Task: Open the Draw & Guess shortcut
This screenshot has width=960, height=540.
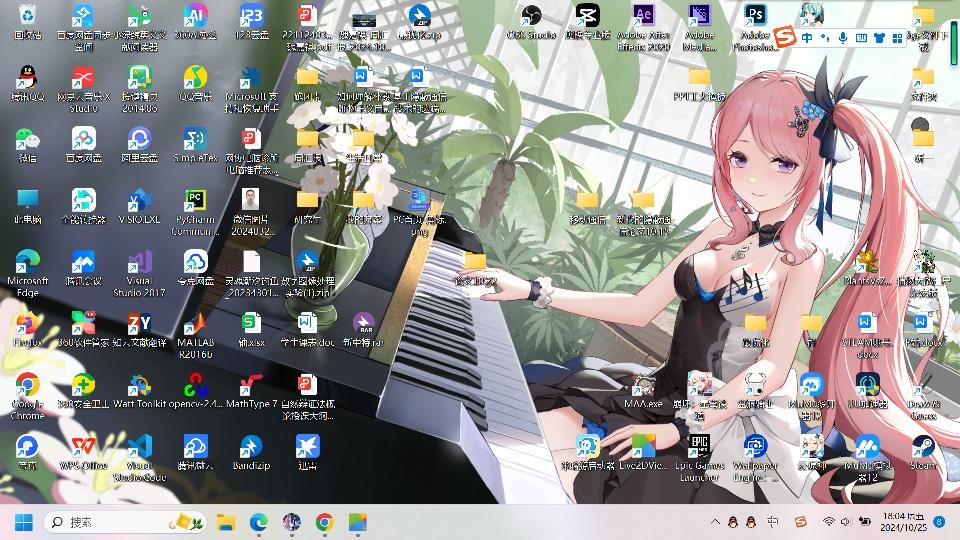Action: click(923, 396)
